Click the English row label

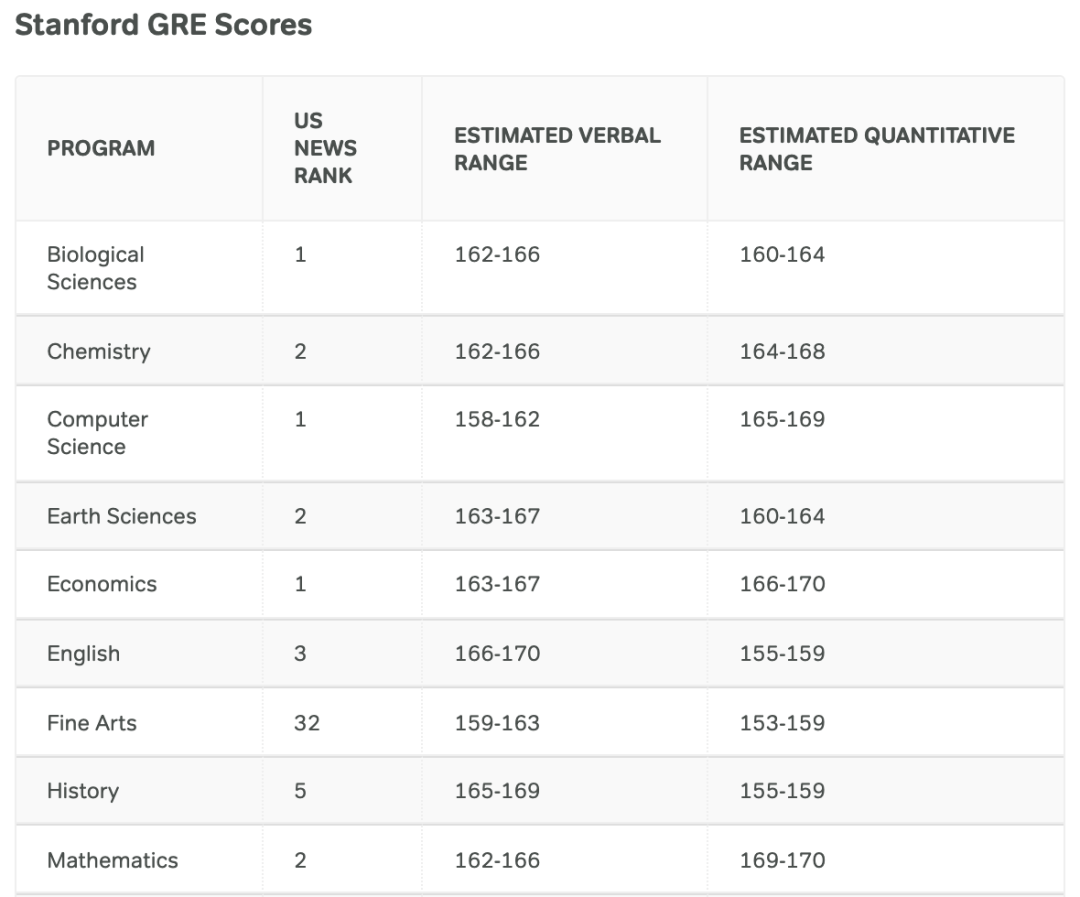[83, 654]
